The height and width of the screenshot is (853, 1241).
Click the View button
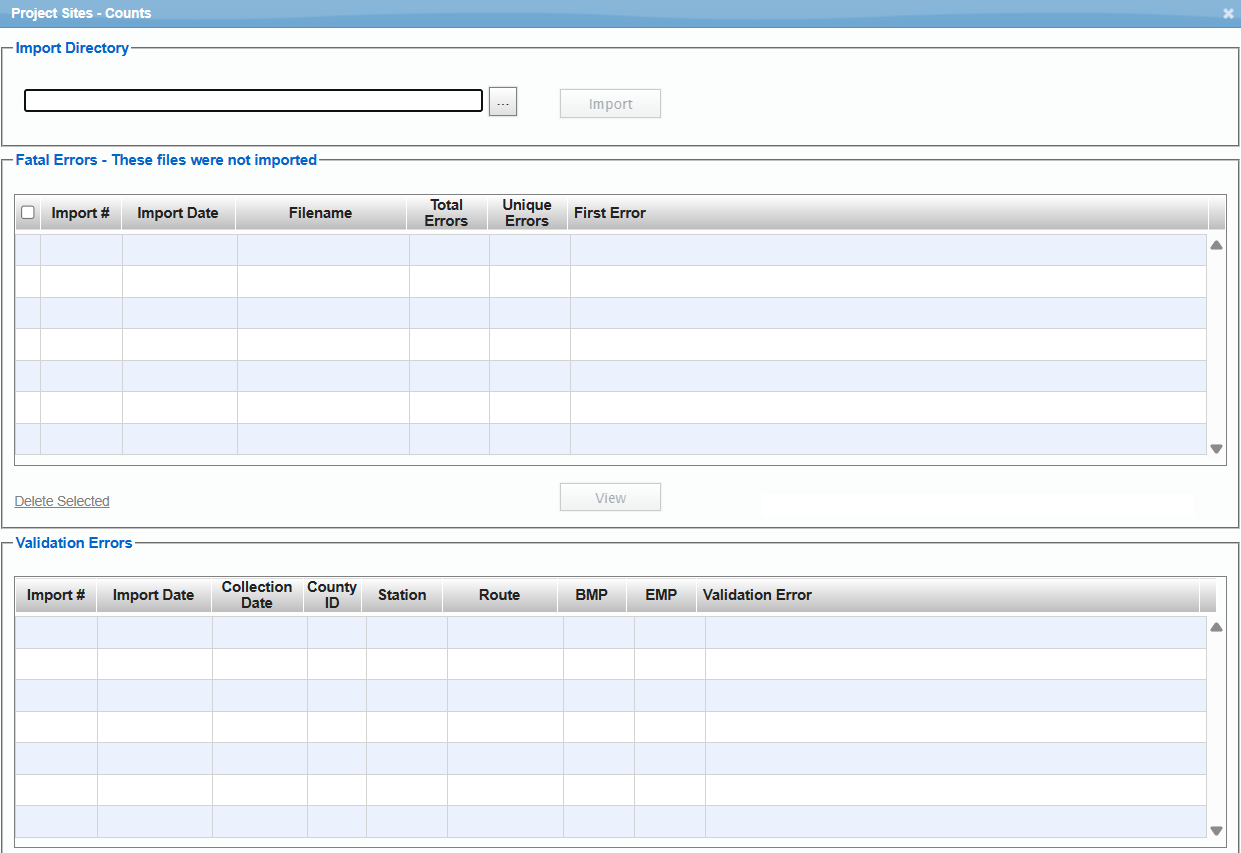coord(610,497)
